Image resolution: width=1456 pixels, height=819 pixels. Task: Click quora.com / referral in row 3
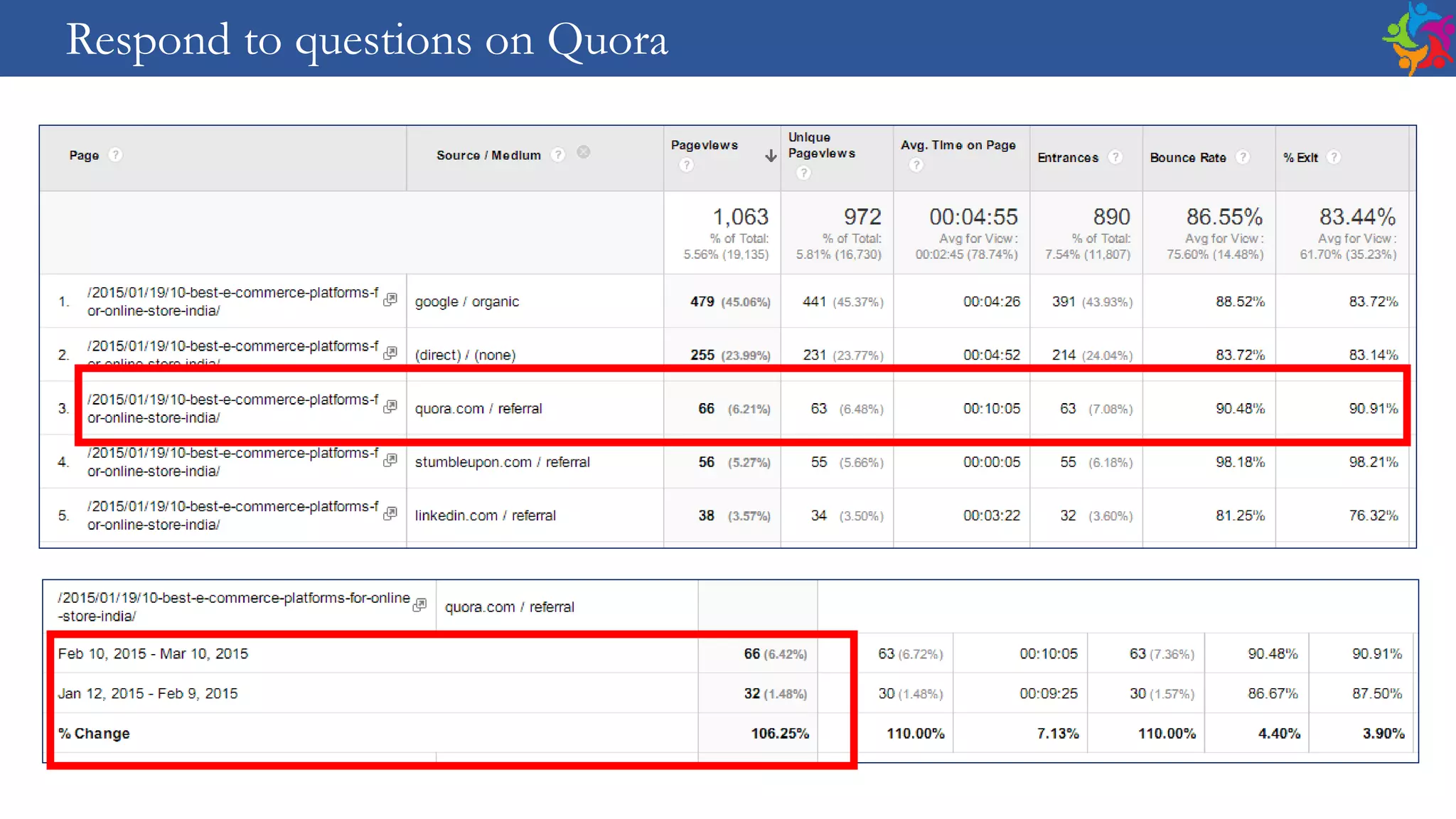(x=478, y=409)
